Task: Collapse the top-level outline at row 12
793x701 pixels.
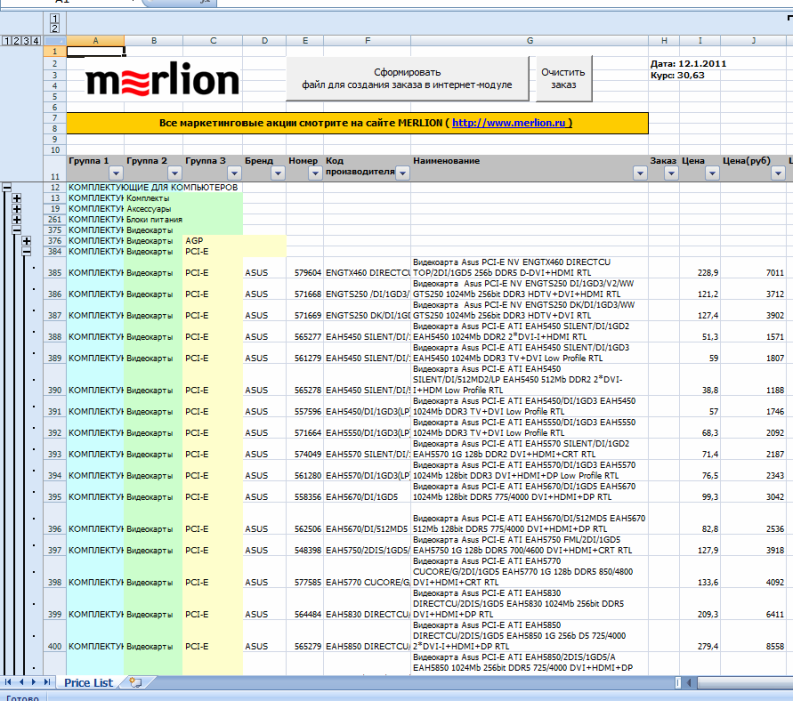Action: point(7,187)
